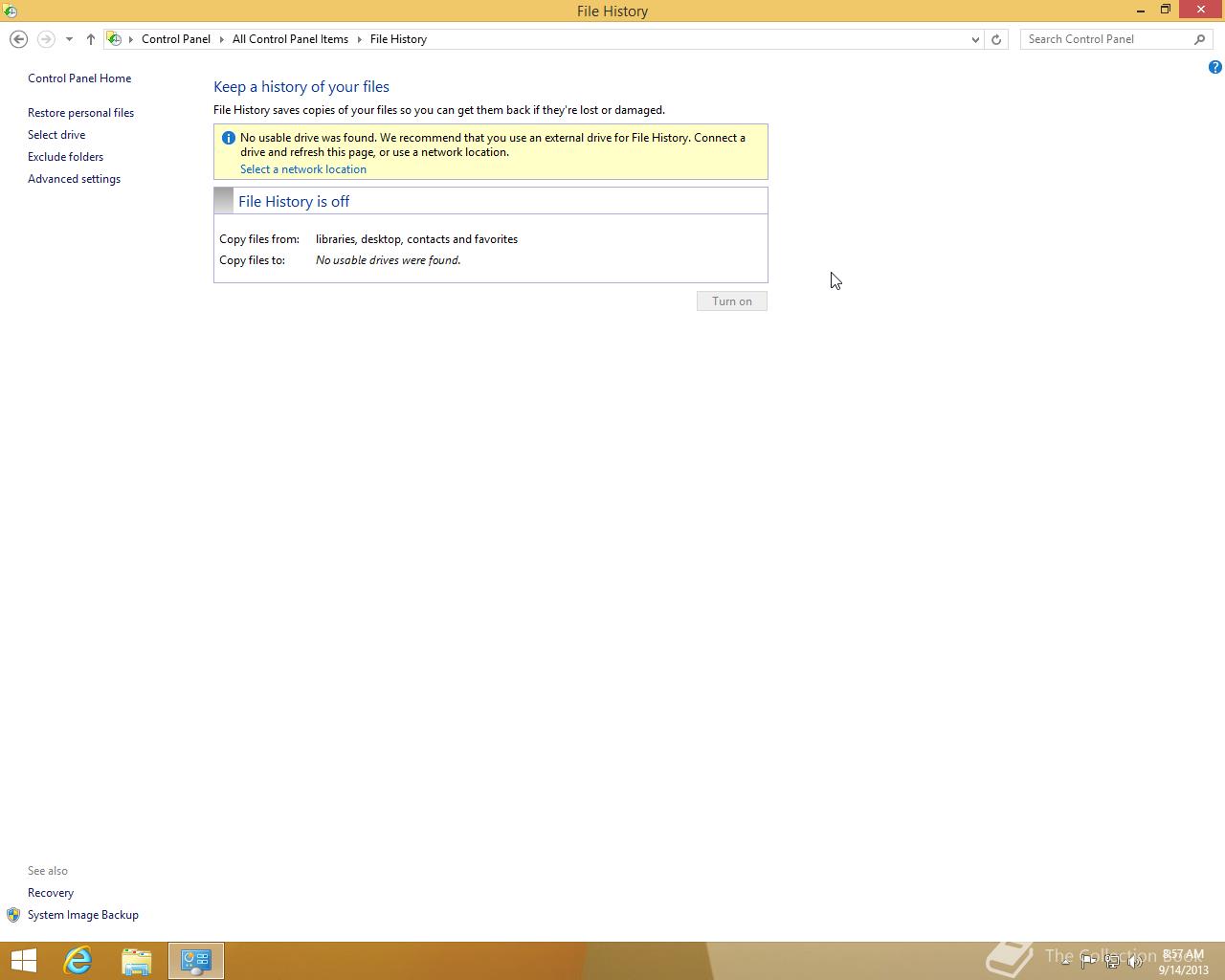
Task: Click Select drive in sidebar
Action: (56, 135)
